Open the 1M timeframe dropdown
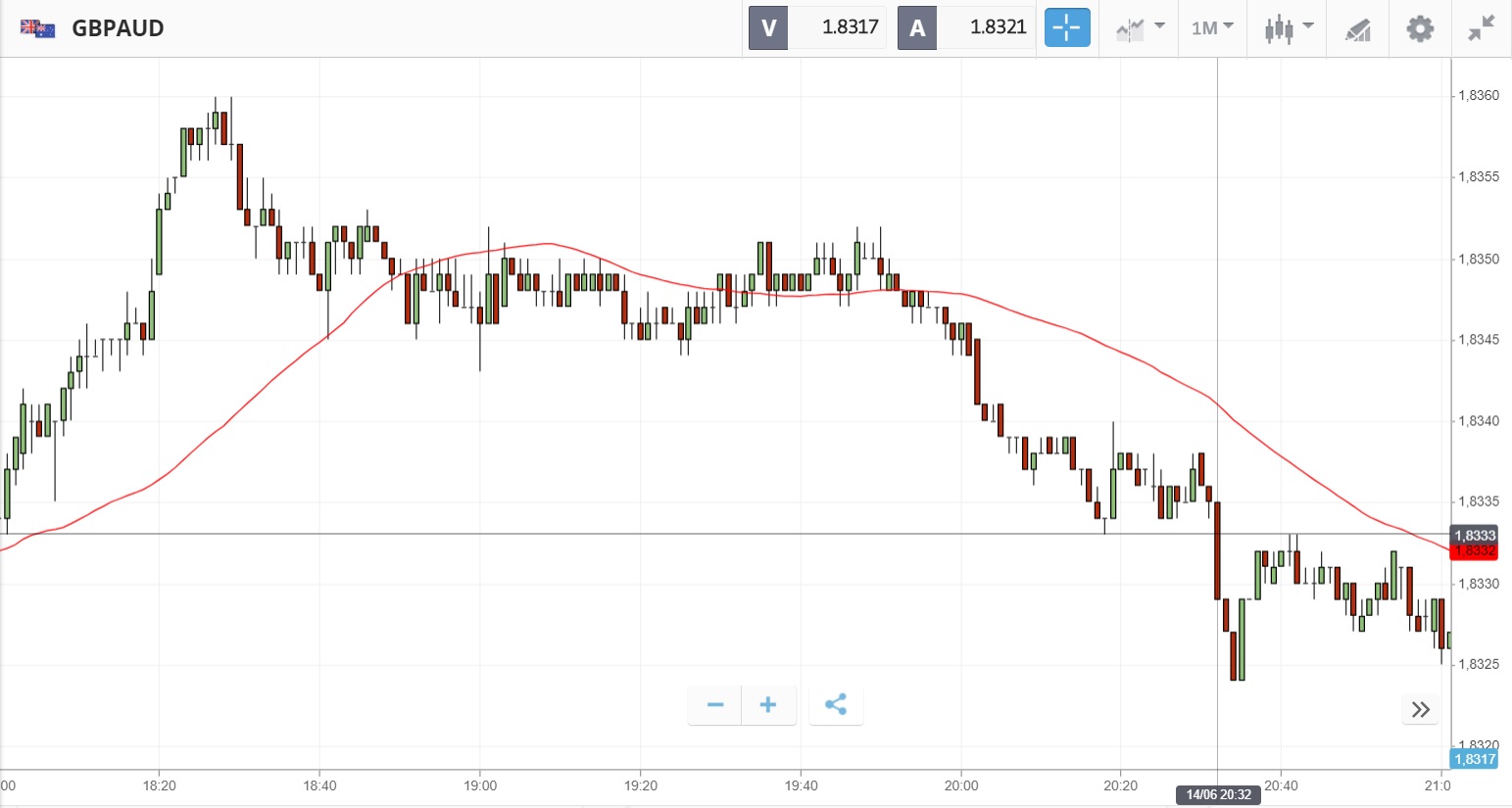The image size is (1512, 808). click(x=1212, y=28)
